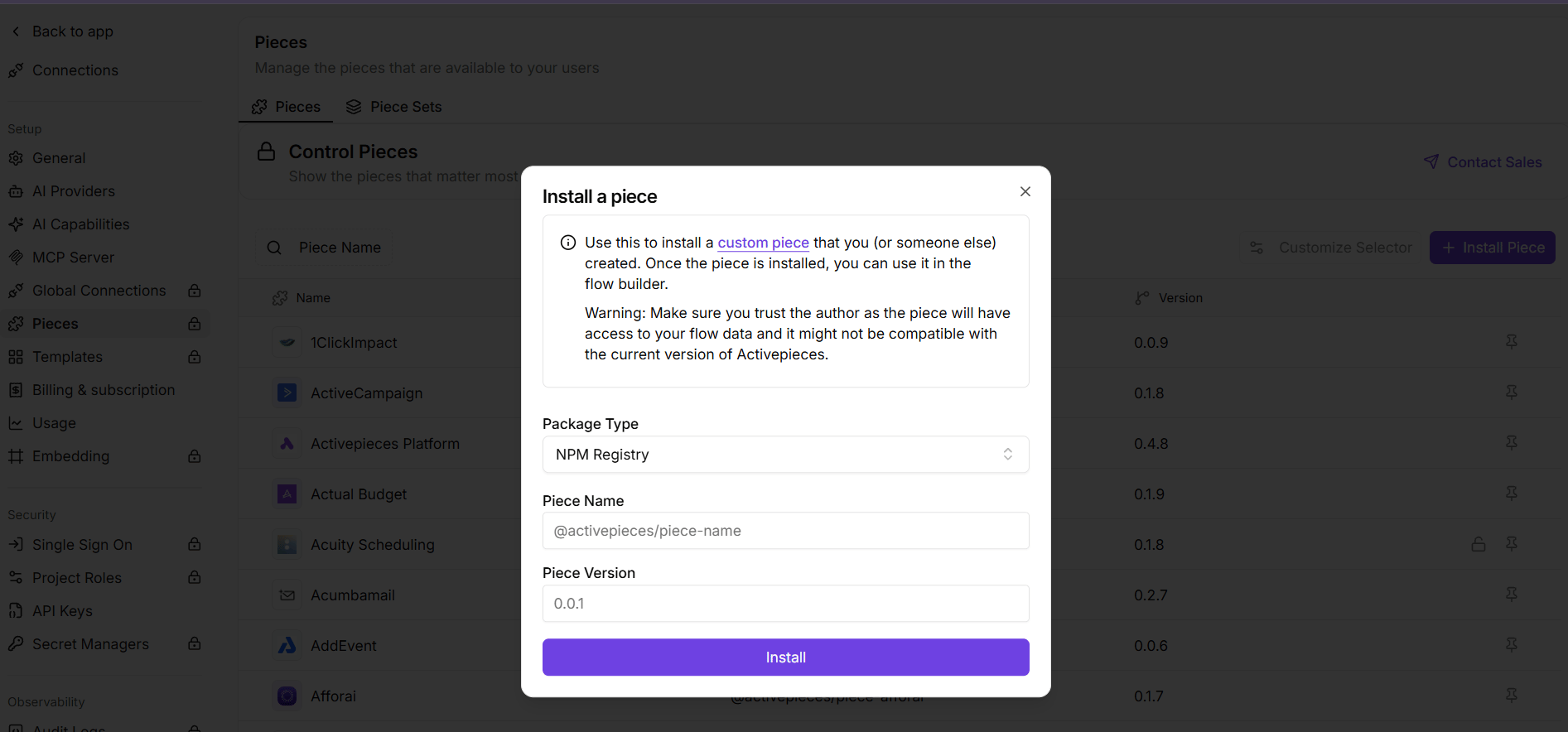The width and height of the screenshot is (1568, 732).
Task: Pin the Afforai piece
Action: pos(1511,696)
